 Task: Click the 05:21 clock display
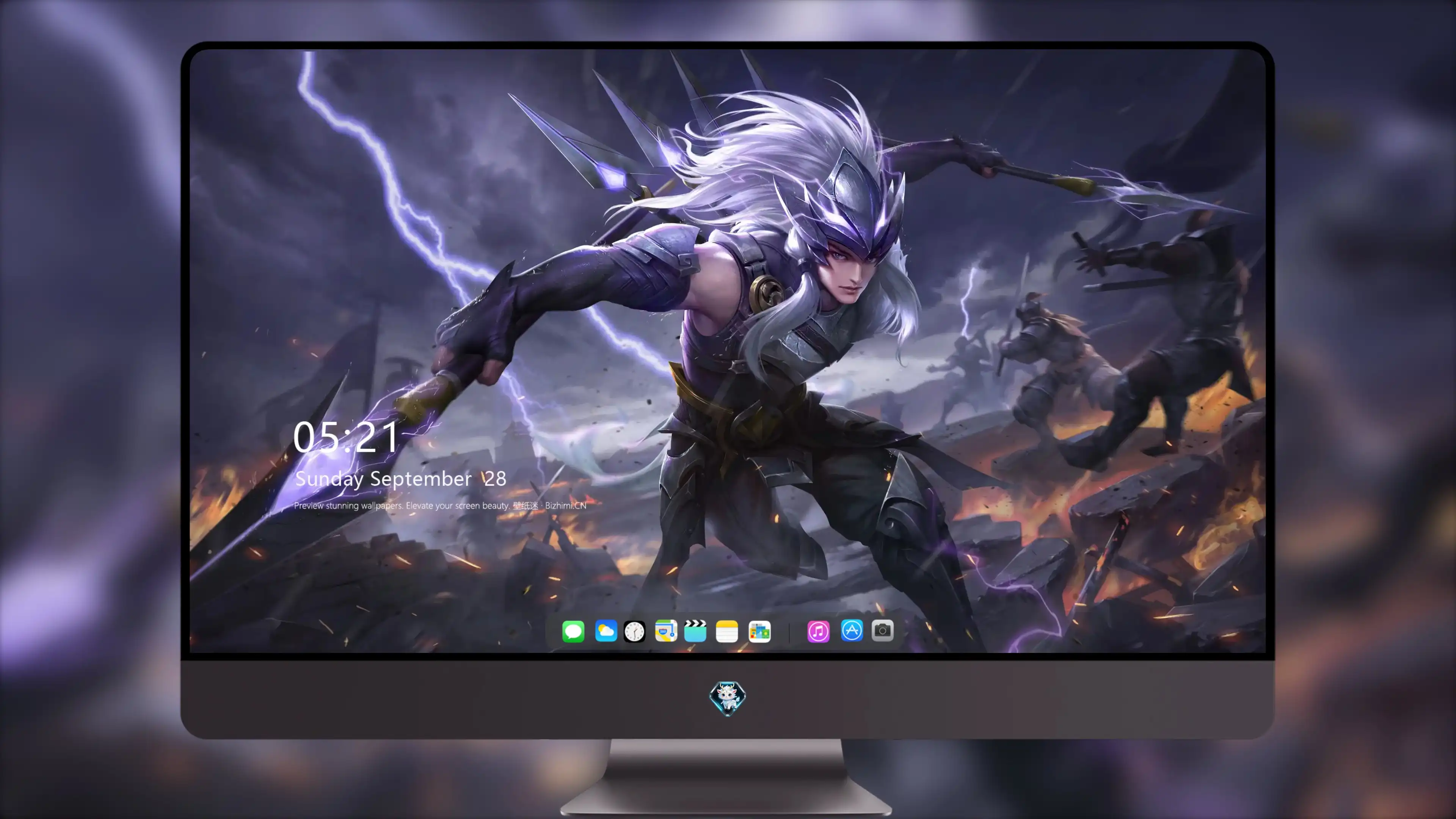click(346, 437)
